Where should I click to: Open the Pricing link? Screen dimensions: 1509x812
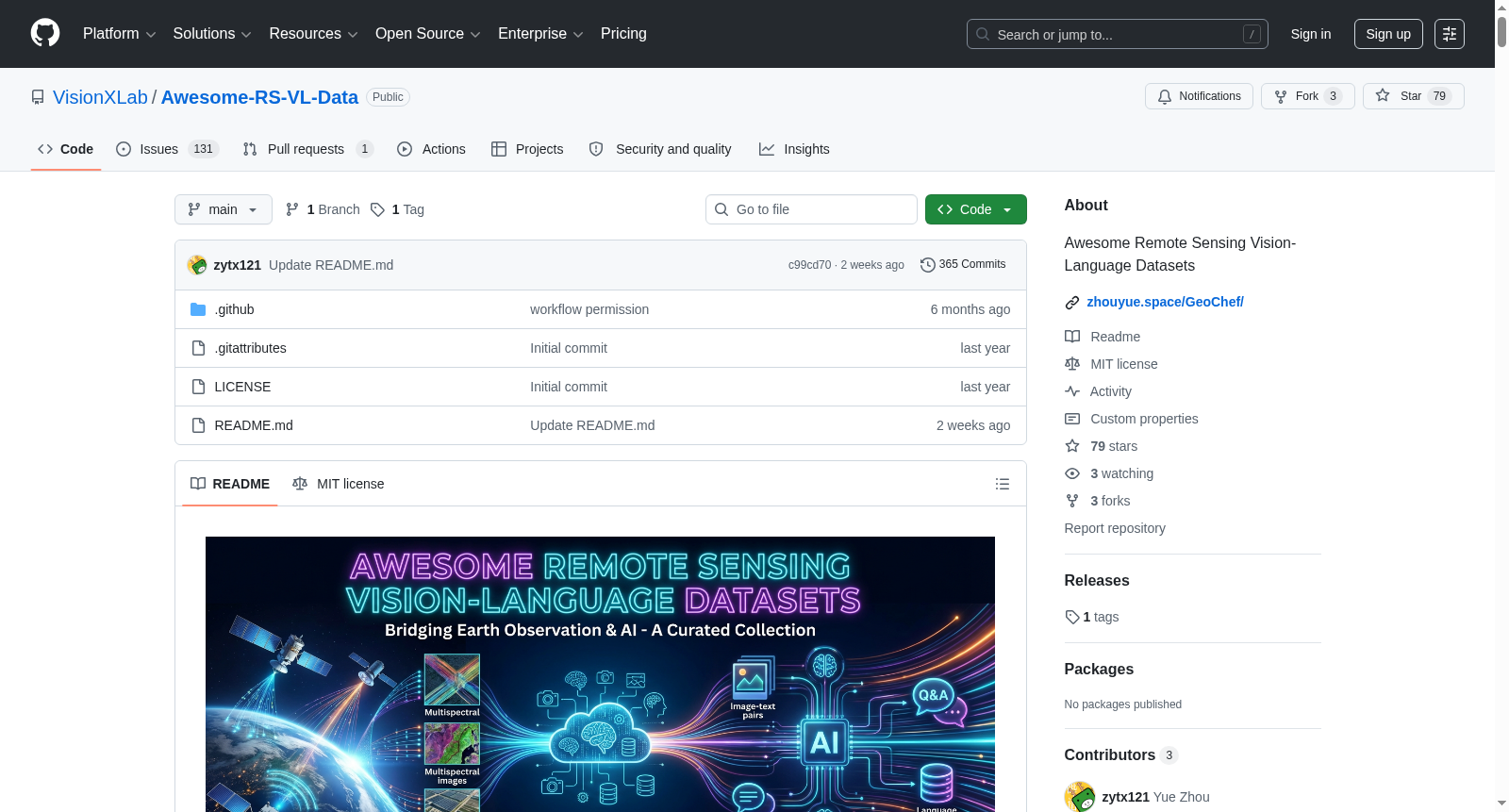tap(623, 34)
